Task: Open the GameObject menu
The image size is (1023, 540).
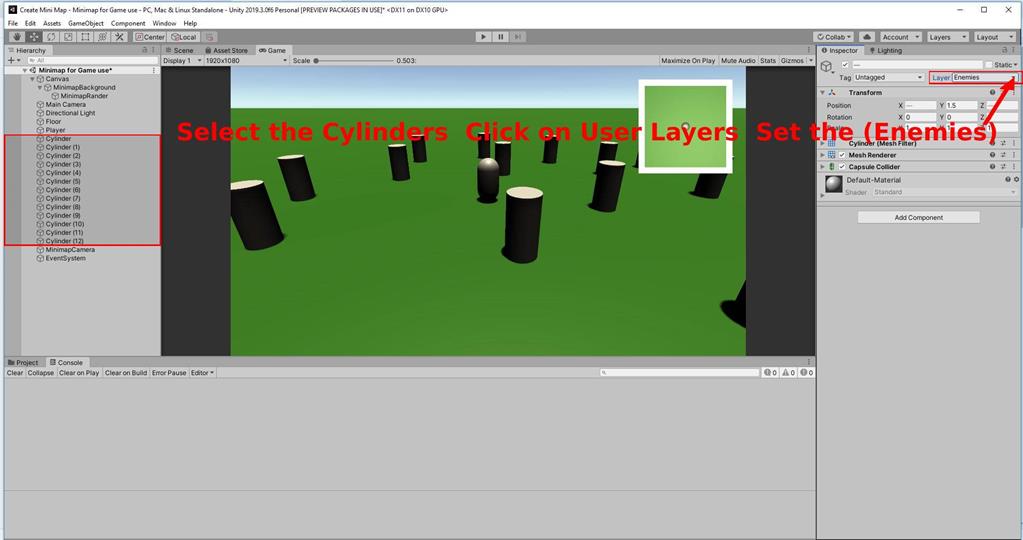Action: pyautogui.click(x=85, y=23)
